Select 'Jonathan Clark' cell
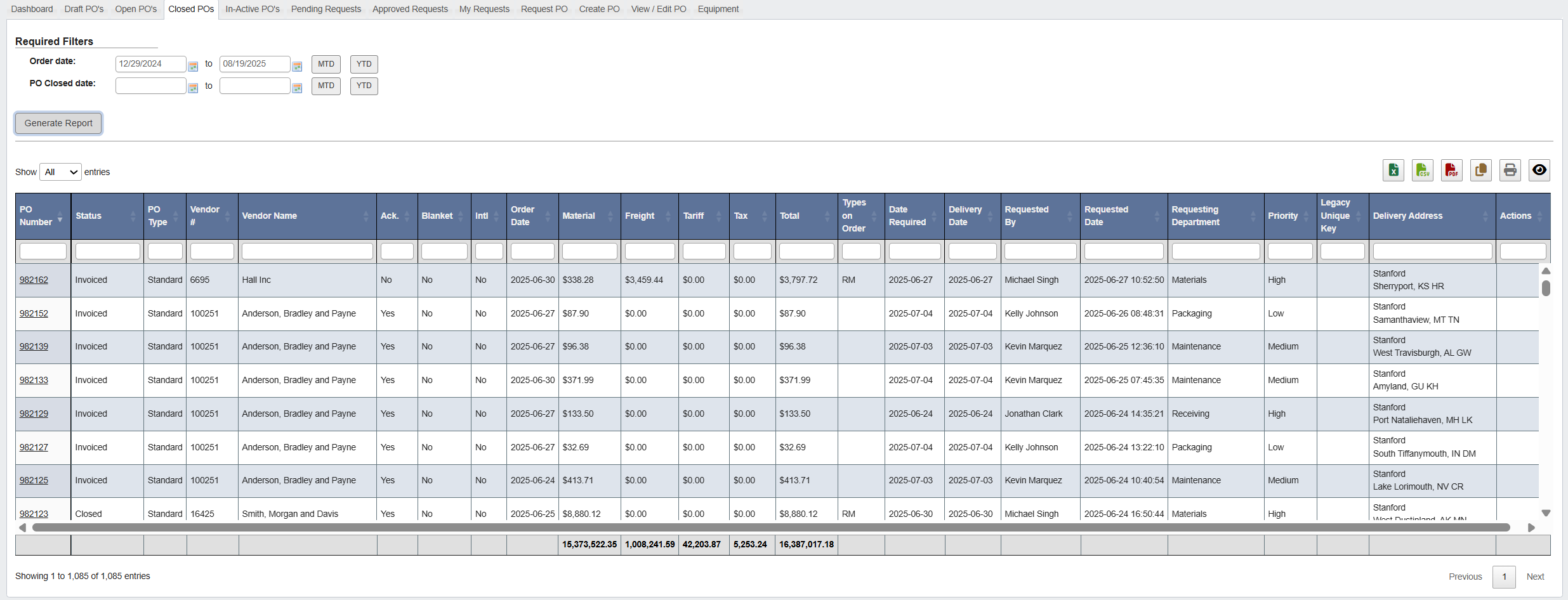 1040,414
